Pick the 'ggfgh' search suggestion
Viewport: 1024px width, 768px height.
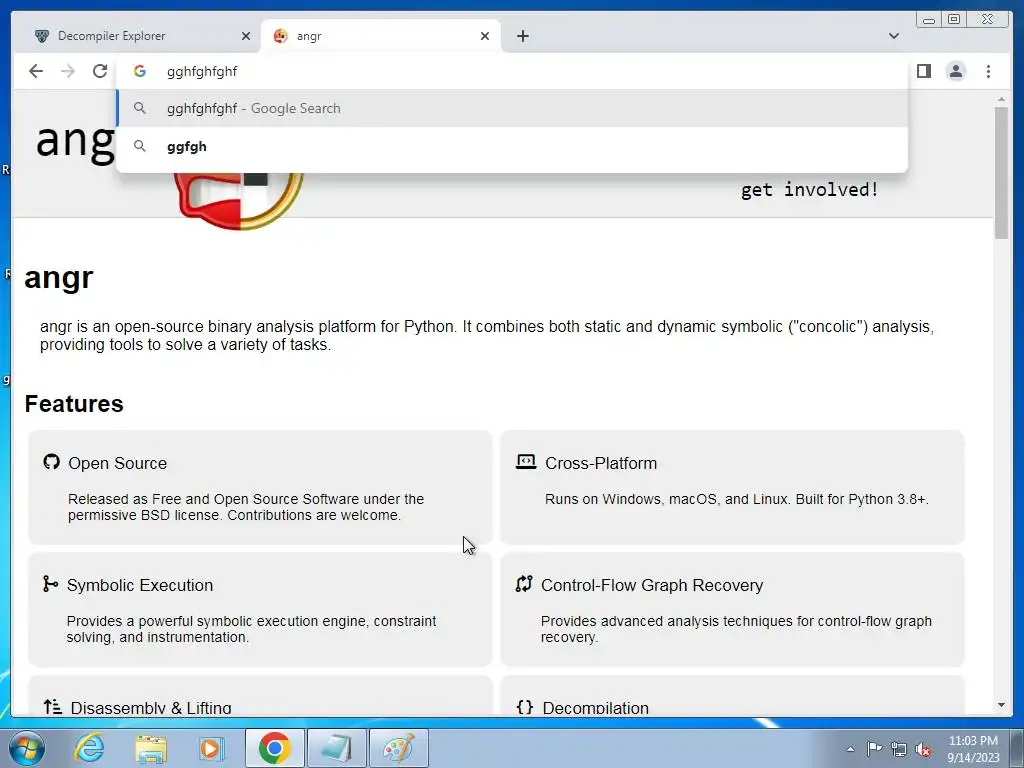point(512,146)
